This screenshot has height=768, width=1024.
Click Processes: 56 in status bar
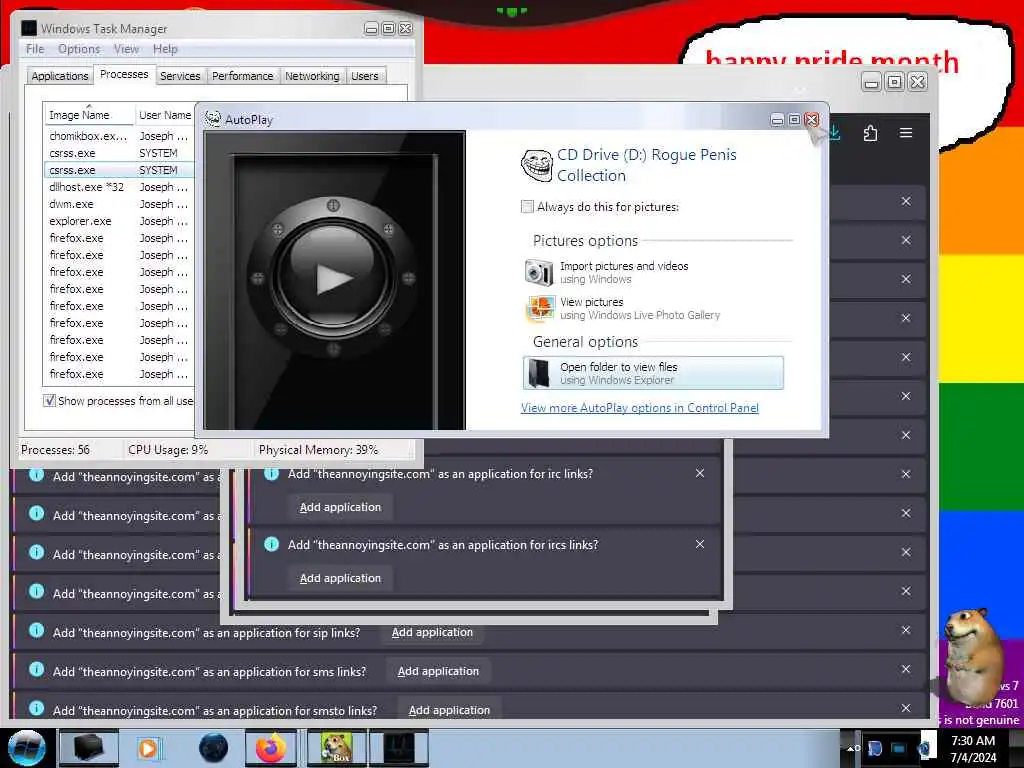coord(56,450)
